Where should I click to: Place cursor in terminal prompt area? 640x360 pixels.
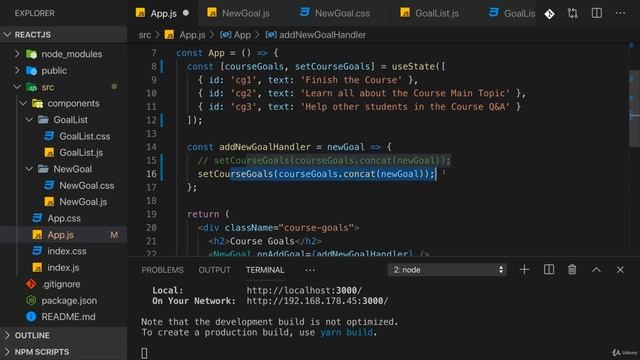144,353
